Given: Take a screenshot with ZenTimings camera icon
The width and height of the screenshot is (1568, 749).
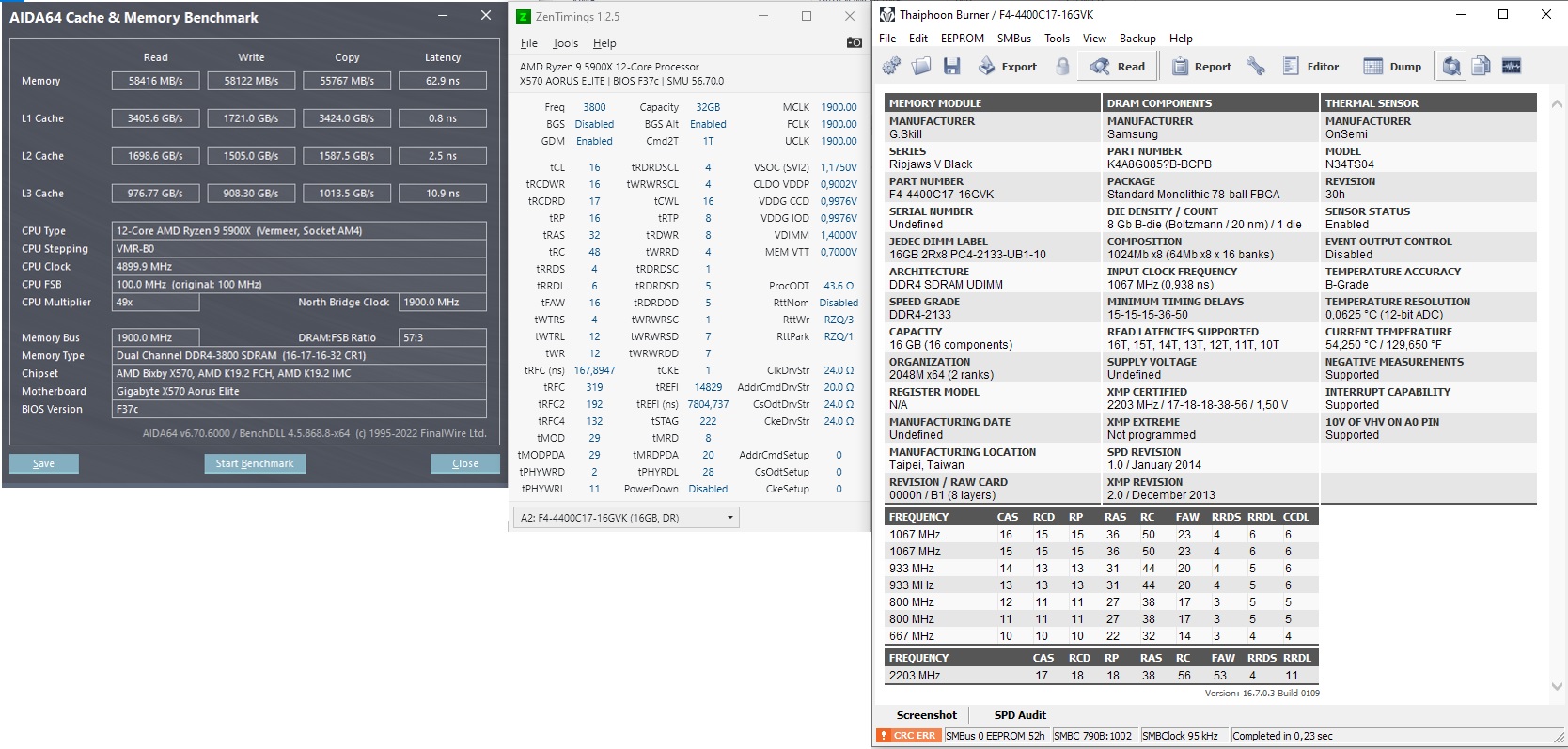Looking at the screenshot, I should pyautogui.click(x=854, y=42).
